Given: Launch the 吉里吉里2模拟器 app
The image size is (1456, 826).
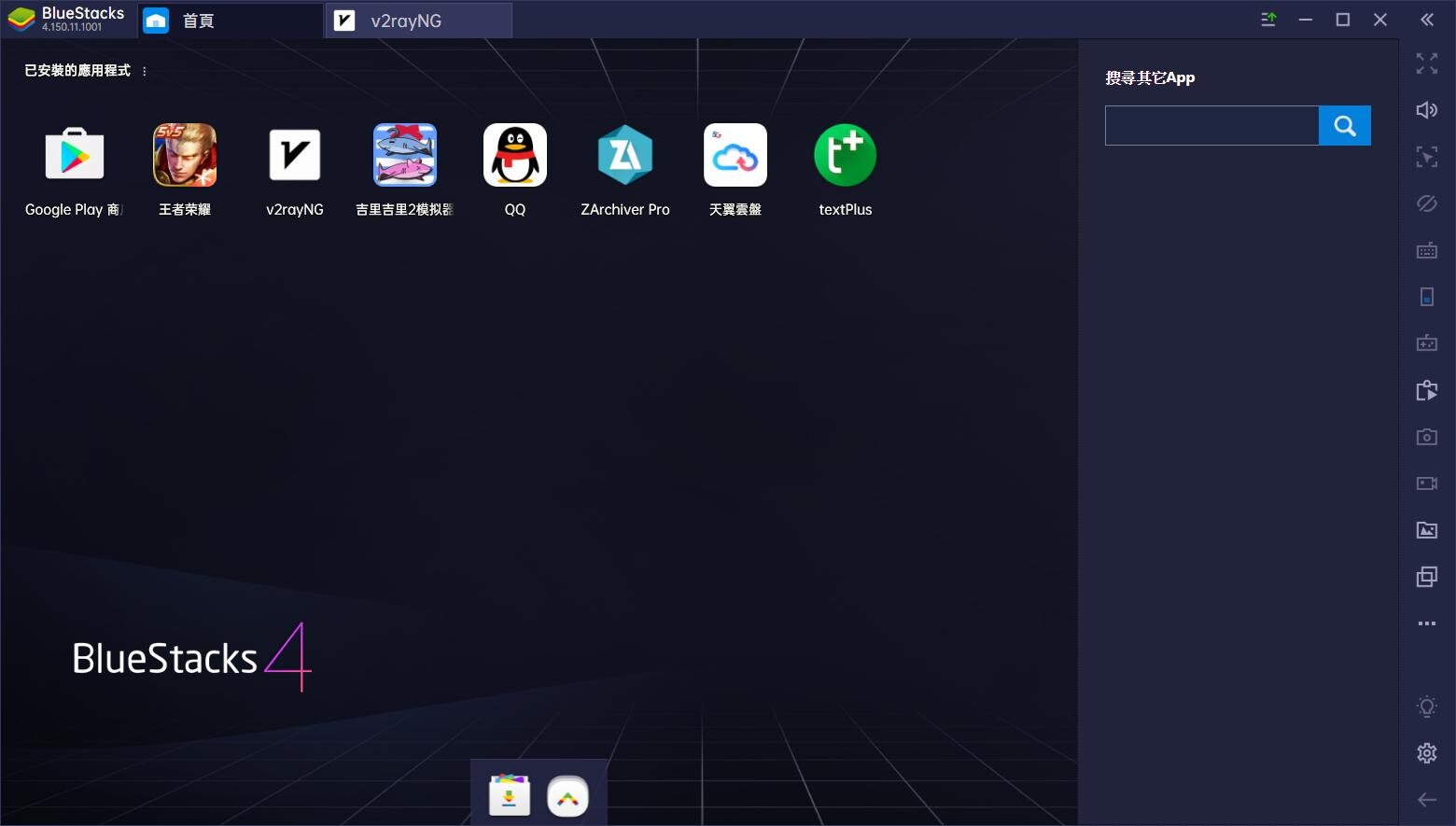Looking at the screenshot, I should pos(405,155).
